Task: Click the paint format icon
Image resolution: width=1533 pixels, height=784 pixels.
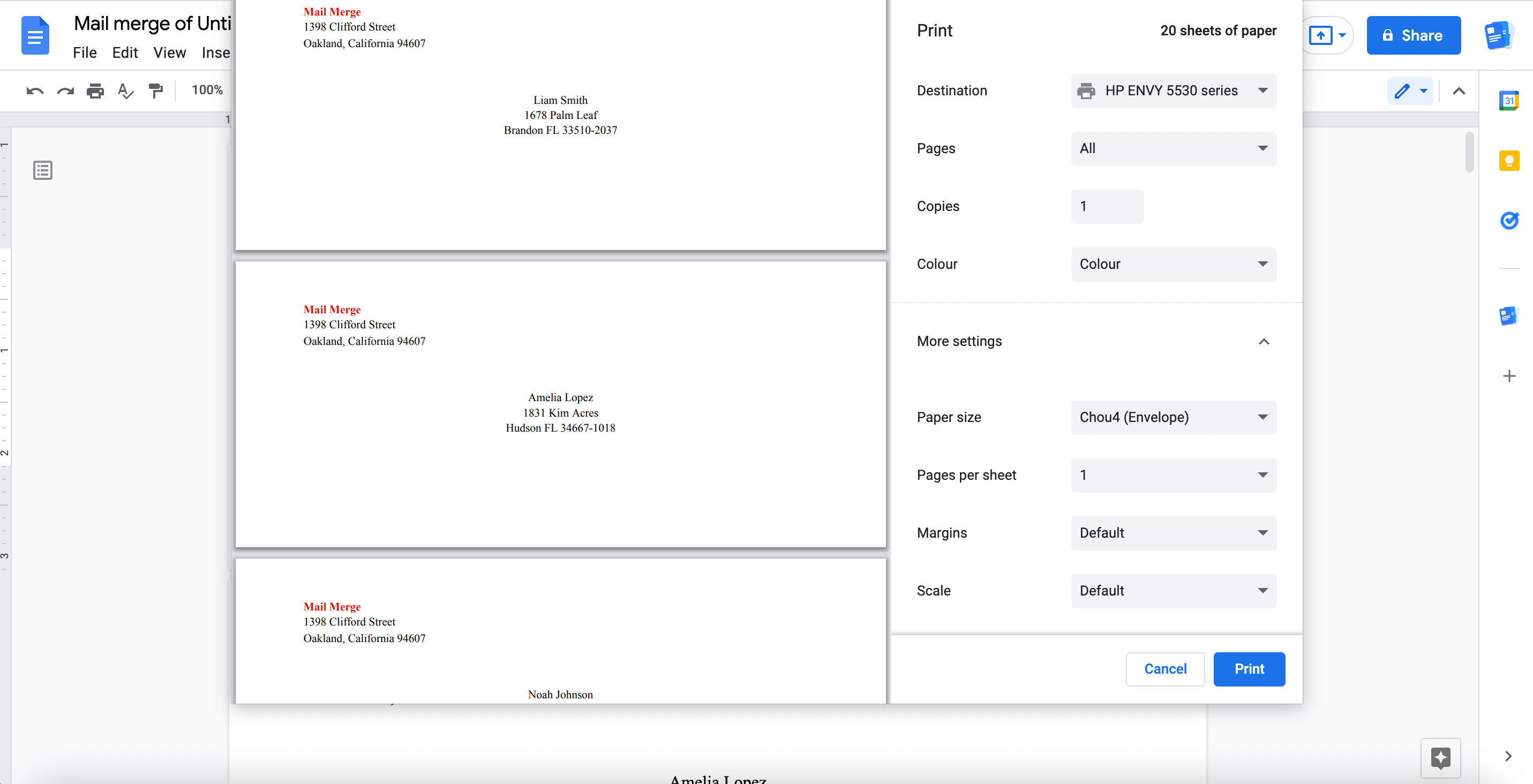Action: 156,90
